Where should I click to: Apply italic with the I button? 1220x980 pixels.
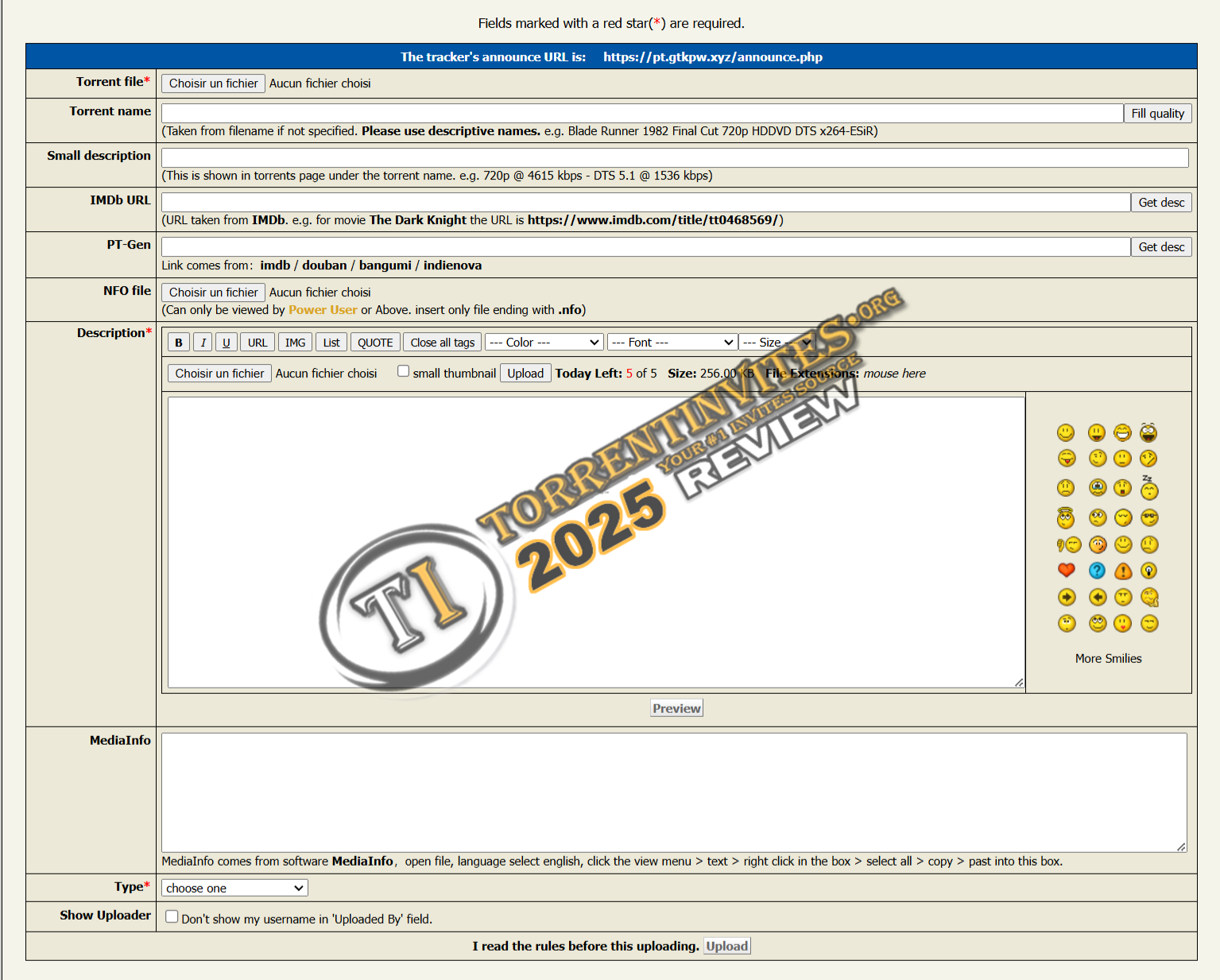[x=203, y=342]
